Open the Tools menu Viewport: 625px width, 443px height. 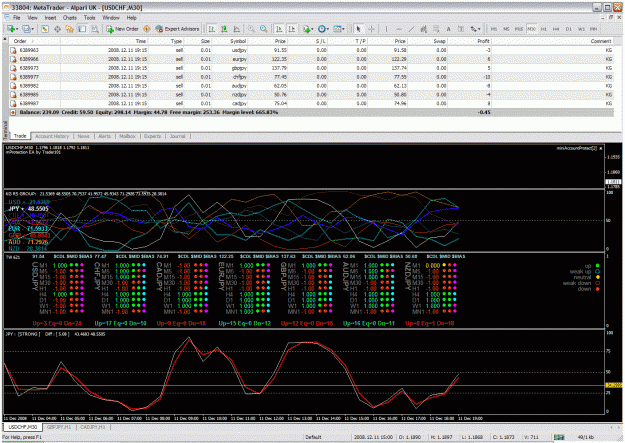[90, 18]
